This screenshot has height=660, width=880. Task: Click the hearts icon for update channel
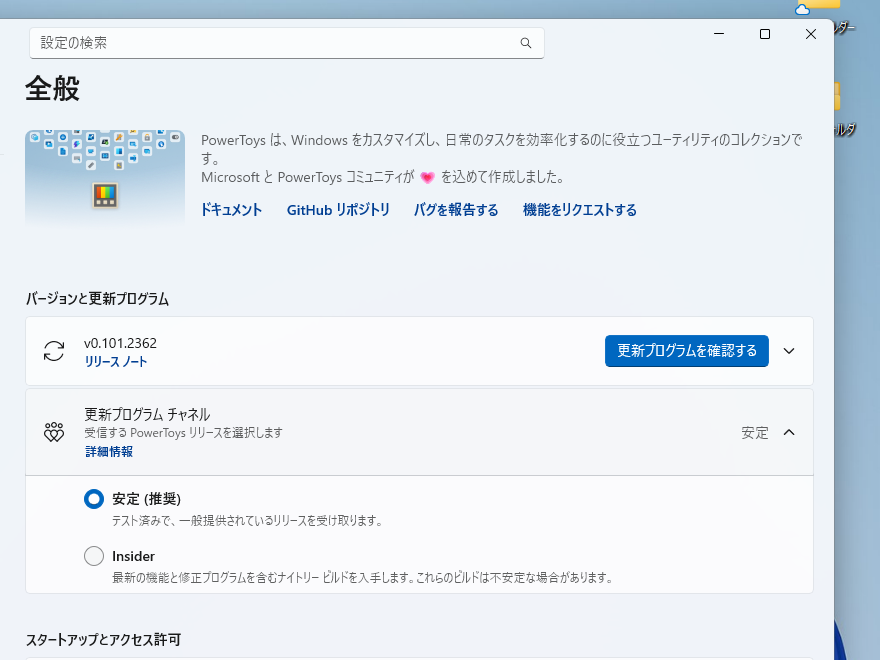pyautogui.click(x=54, y=432)
